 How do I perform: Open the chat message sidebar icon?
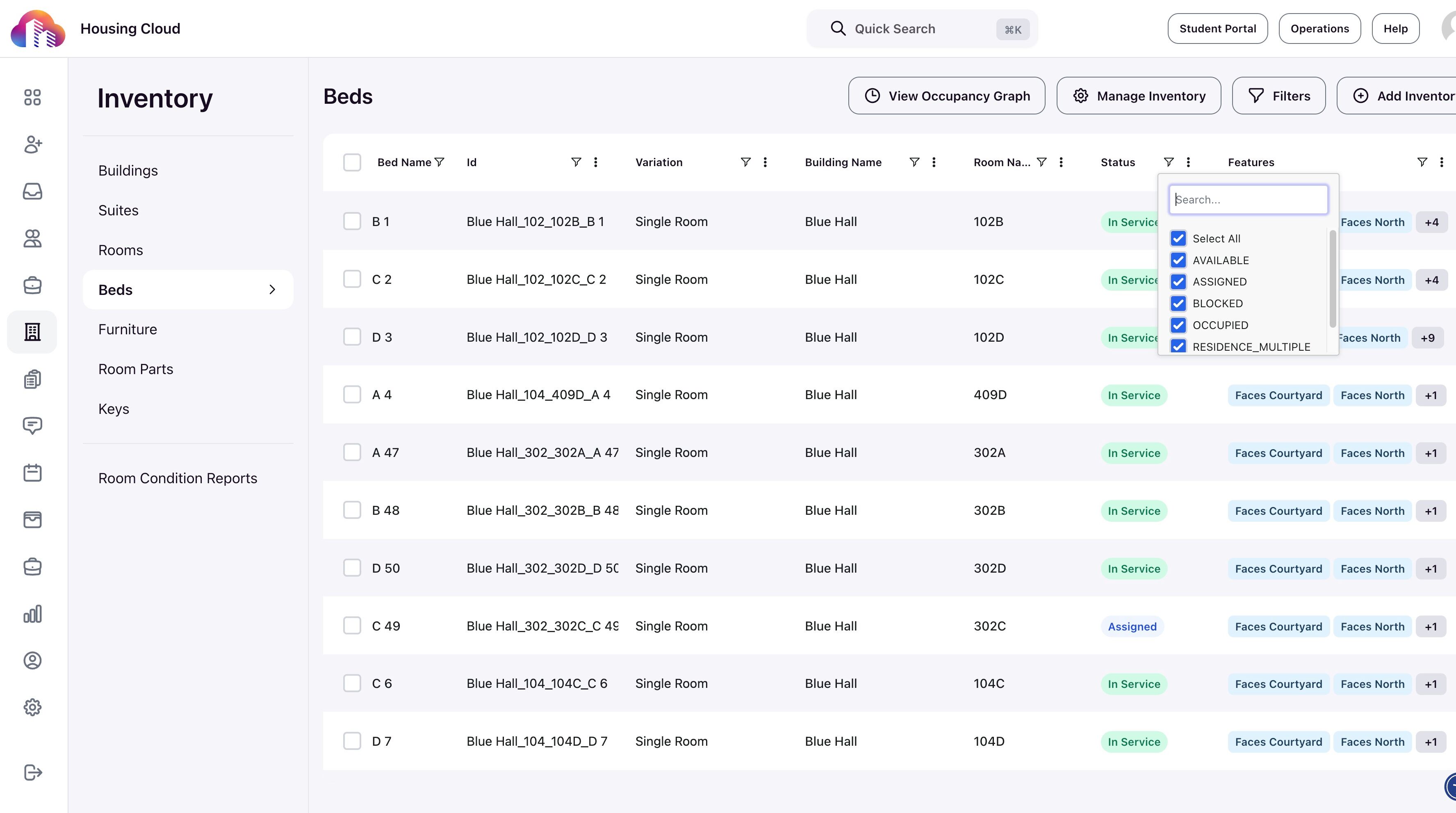coord(32,426)
